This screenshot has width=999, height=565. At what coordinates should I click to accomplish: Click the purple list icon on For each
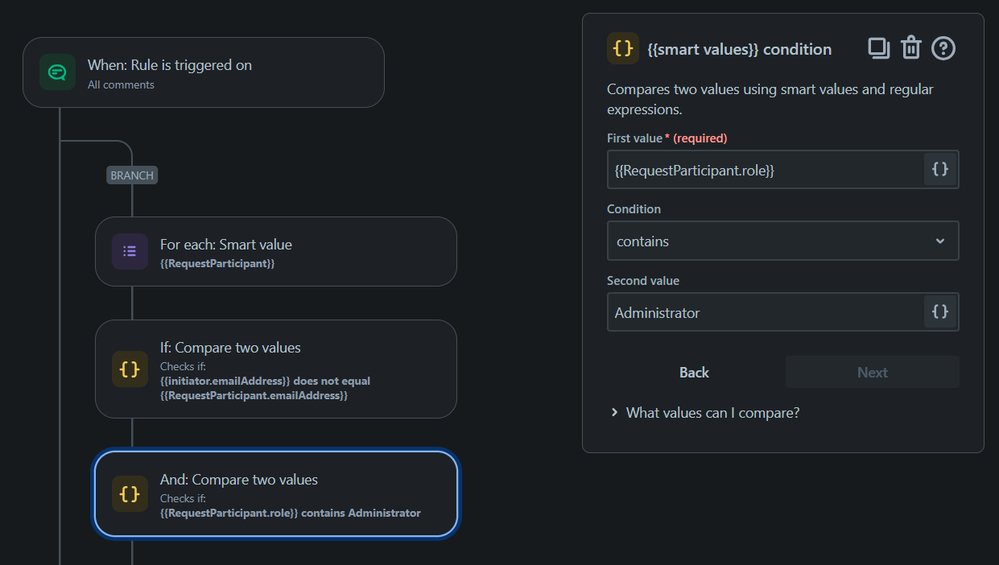(130, 252)
